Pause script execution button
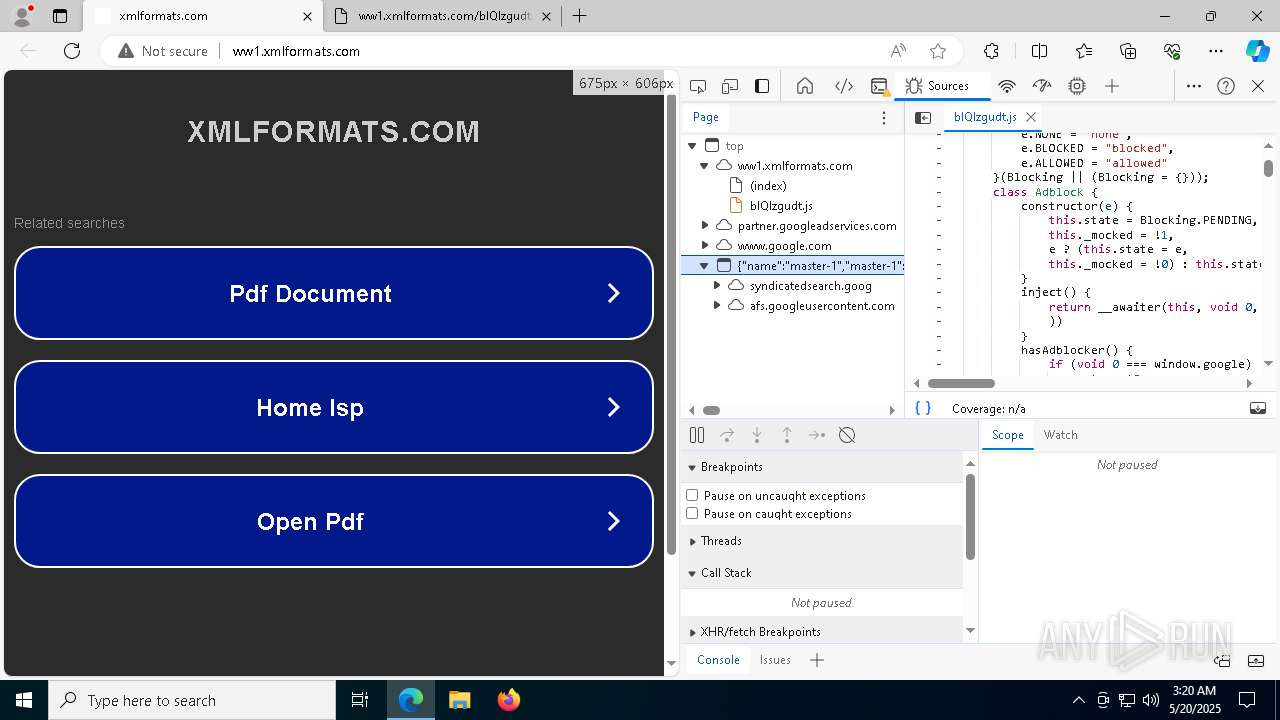The height and width of the screenshot is (720, 1280). pos(697,435)
